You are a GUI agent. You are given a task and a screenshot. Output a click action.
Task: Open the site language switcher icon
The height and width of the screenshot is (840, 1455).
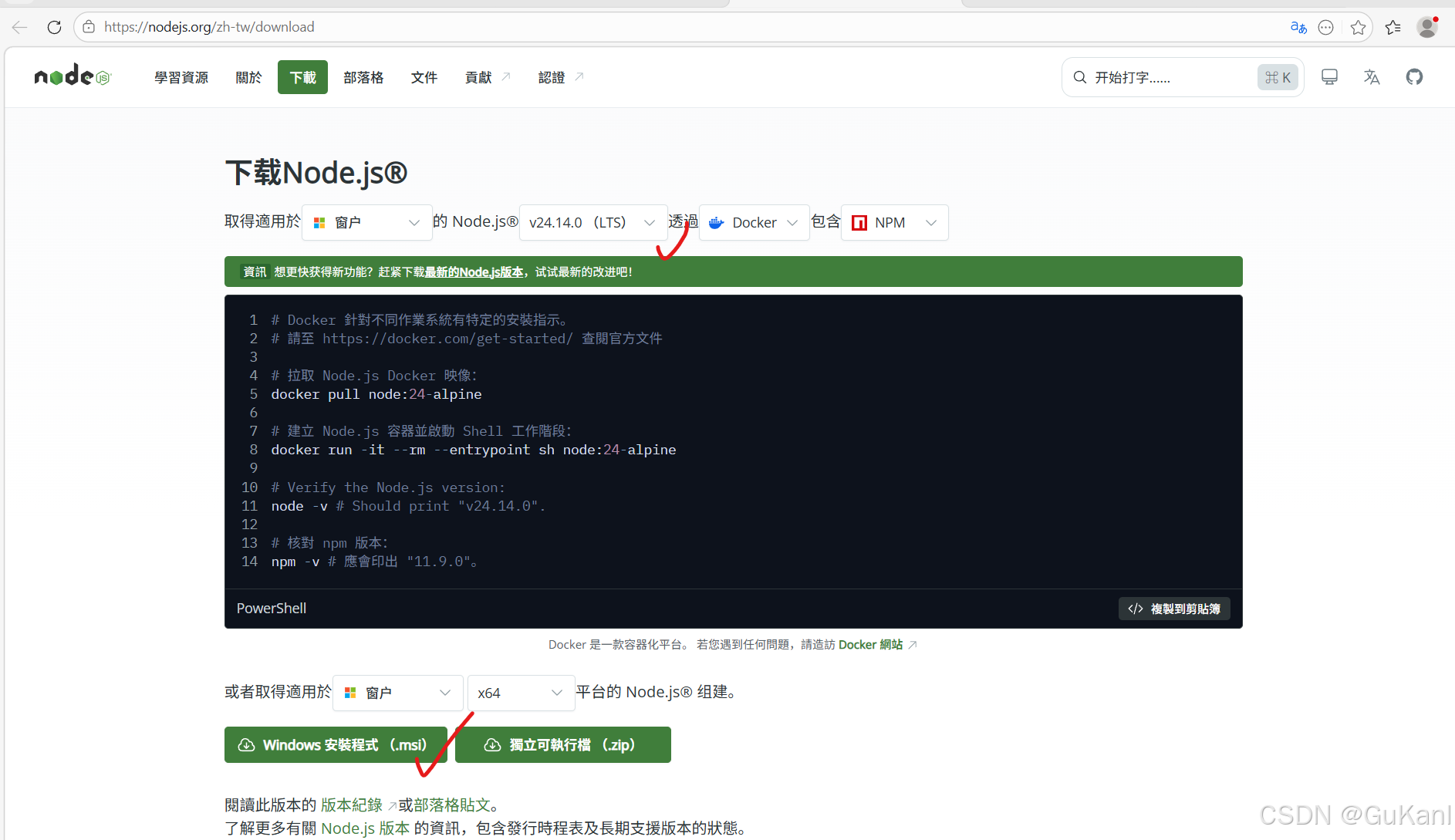point(1372,77)
